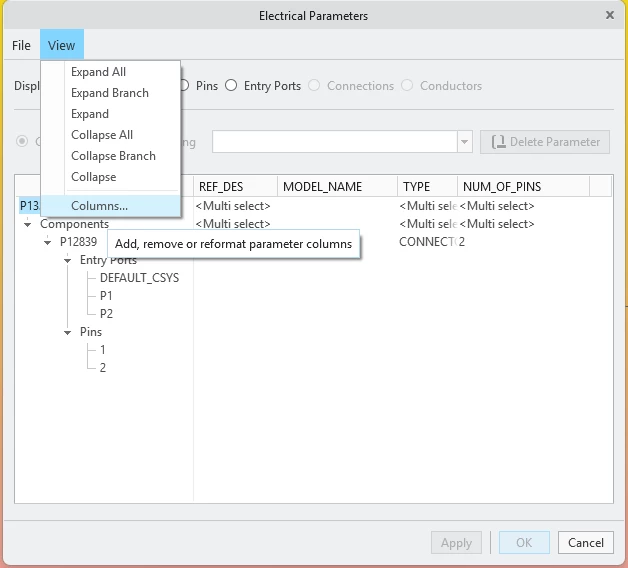Select Collapse All in the menu
Viewport: 628px width, 568px height.
[x=102, y=135]
